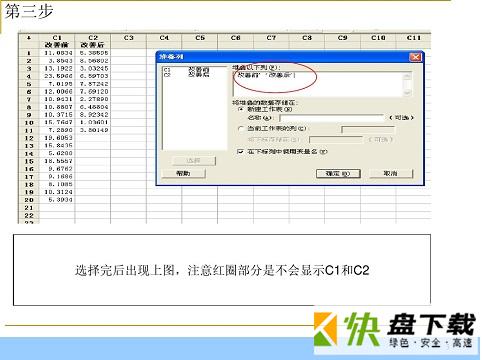Image resolution: width=483 pixels, height=360 pixels.
Task: Click the 改善后 column name cell under C2
Action: point(93,45)
